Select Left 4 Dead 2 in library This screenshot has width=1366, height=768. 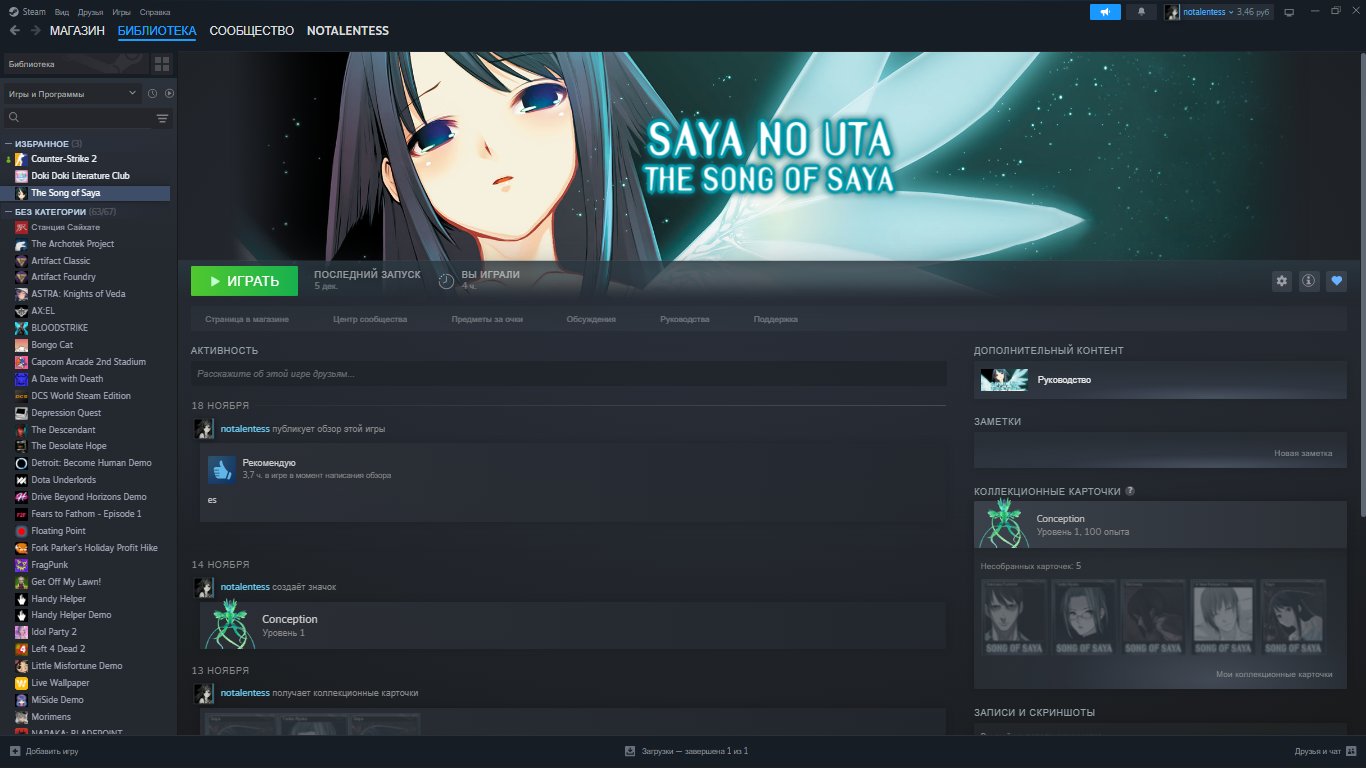pyautogui.click(x=57, y=649)
